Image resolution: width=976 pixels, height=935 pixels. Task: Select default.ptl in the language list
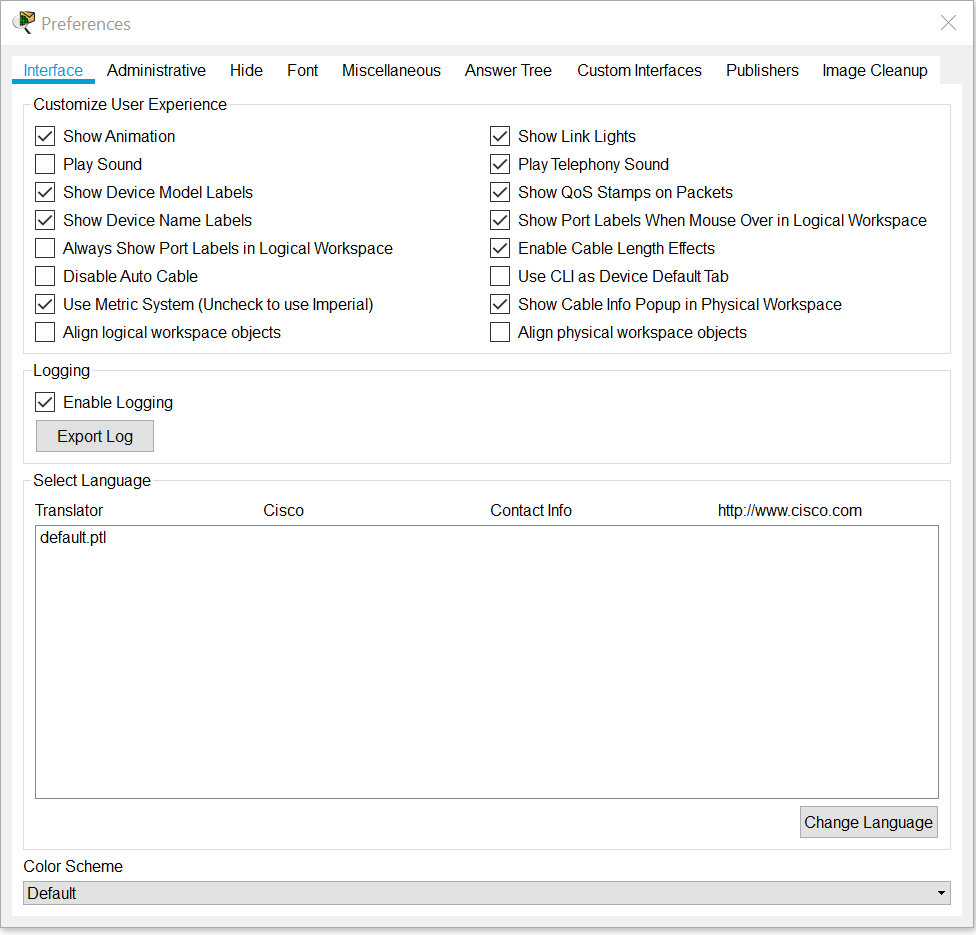click(73, 538)
